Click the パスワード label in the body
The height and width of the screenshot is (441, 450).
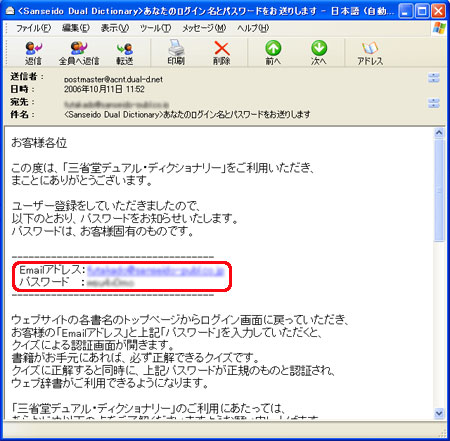pos(44,282)
